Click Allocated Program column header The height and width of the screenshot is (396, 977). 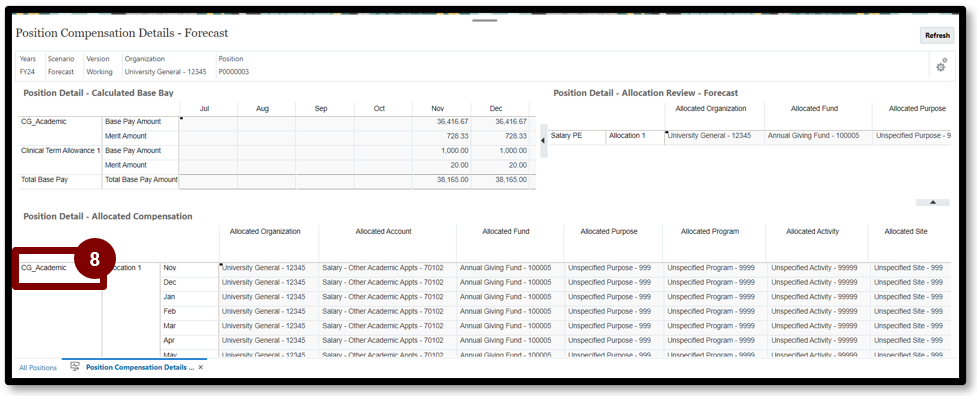710,232
